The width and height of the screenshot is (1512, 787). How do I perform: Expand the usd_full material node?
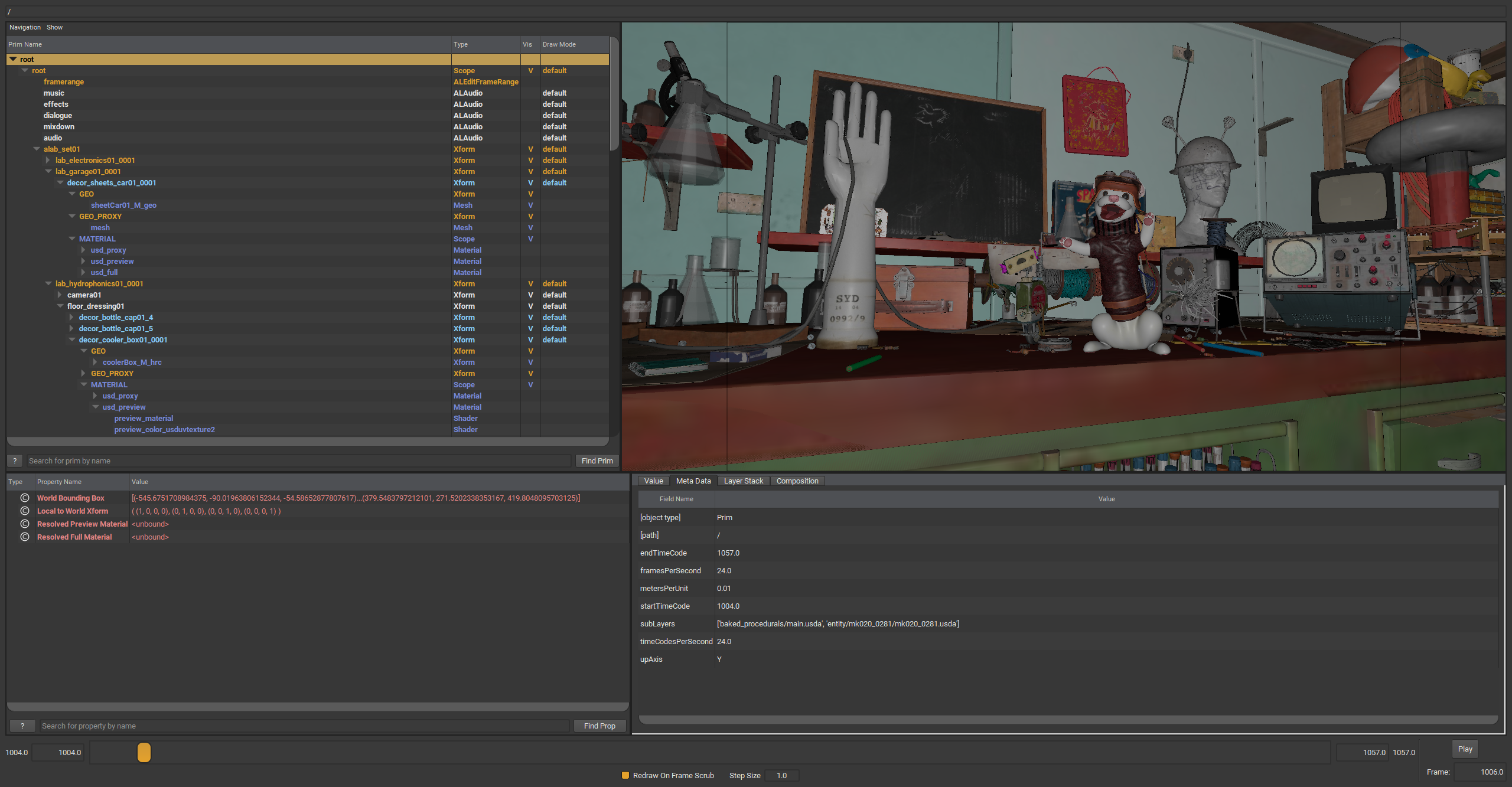click(83, 272)
